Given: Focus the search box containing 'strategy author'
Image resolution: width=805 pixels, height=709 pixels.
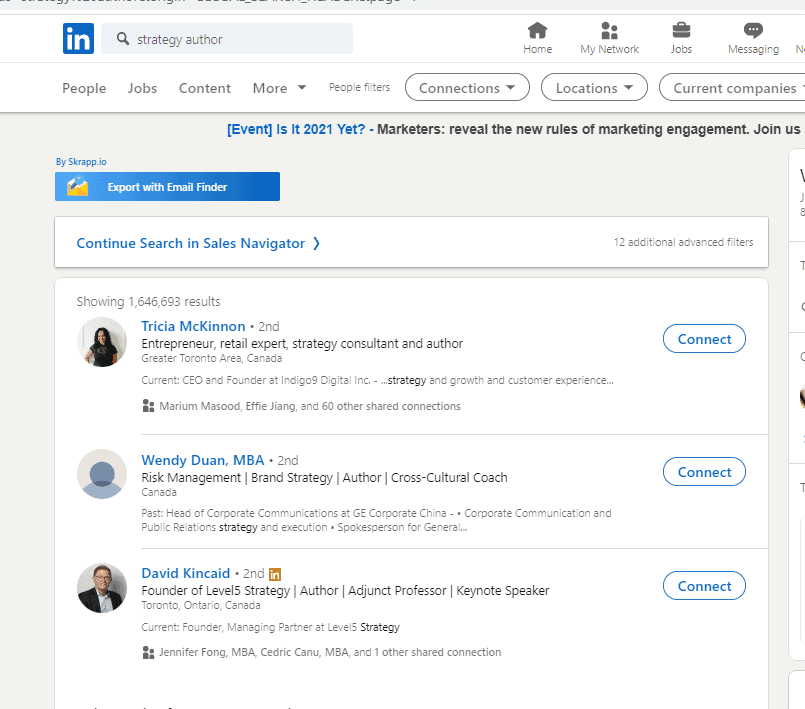Looking at the screenshot, I should (x=227, y=39).
